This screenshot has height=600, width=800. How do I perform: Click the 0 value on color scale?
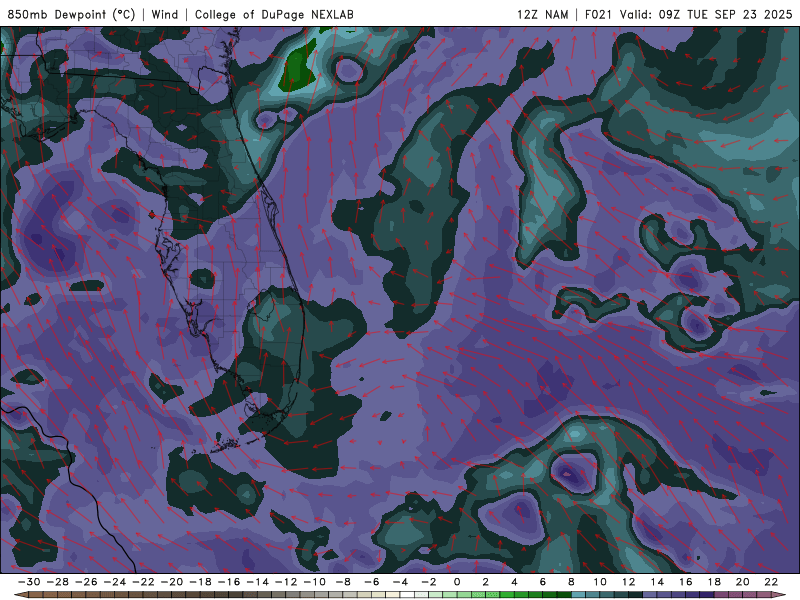(457, 582)
